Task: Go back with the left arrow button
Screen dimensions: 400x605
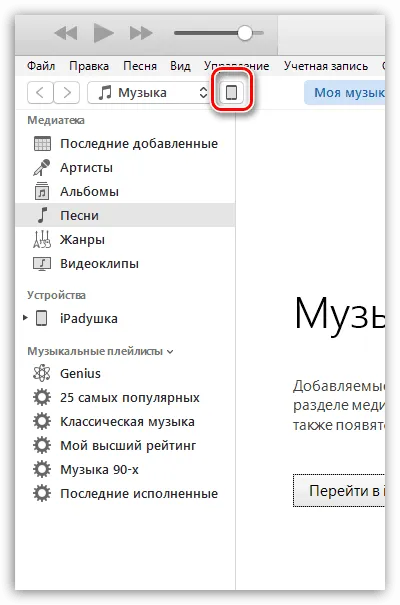Action: coord(40,93)
